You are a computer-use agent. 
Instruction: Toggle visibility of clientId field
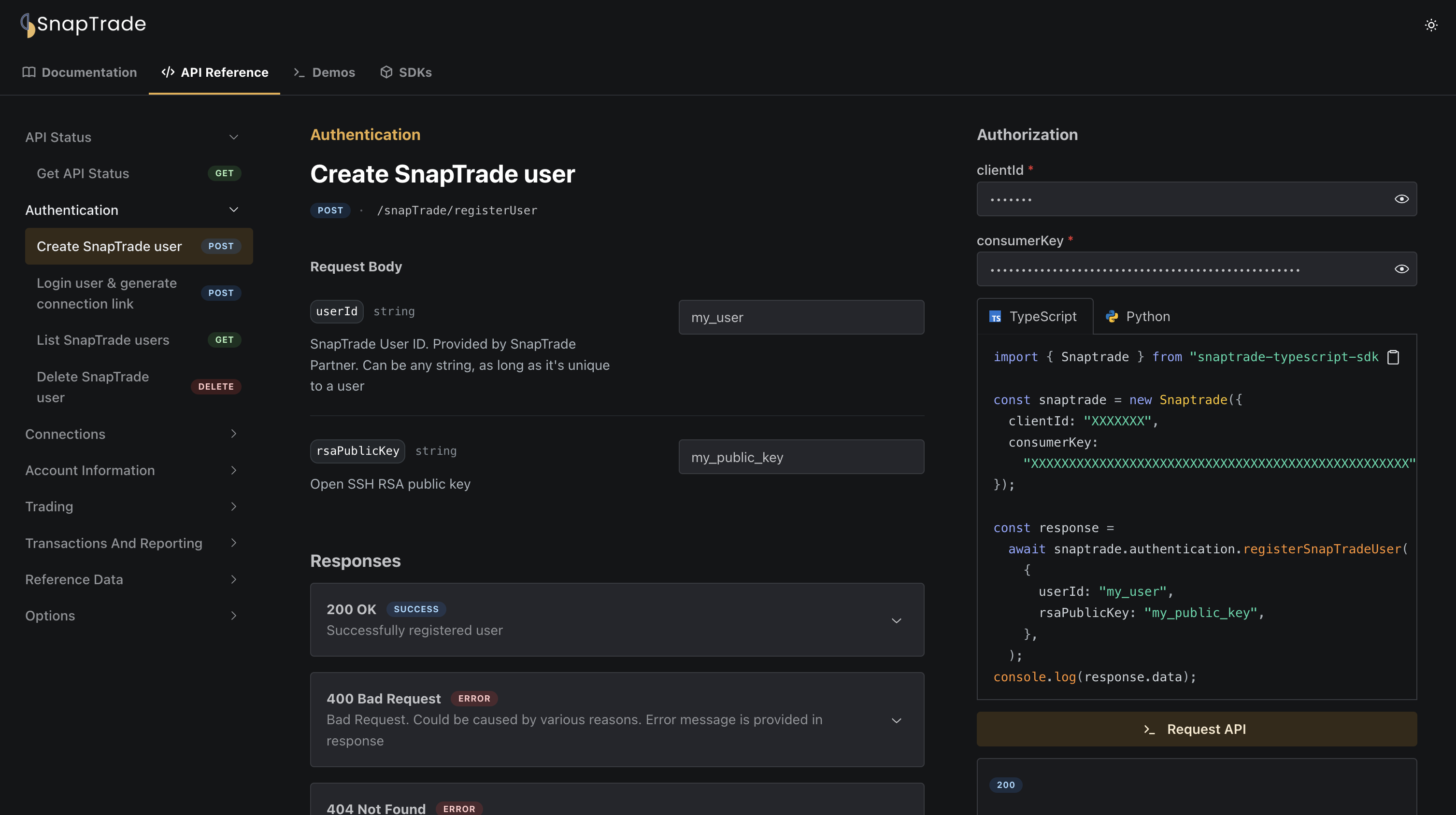[x=1401, y=199]
